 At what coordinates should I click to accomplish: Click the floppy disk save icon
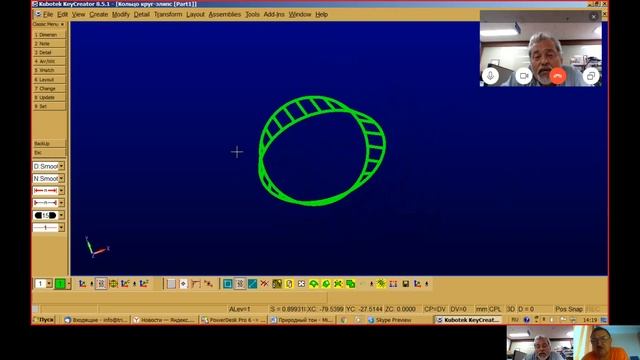tap(405, 284)
